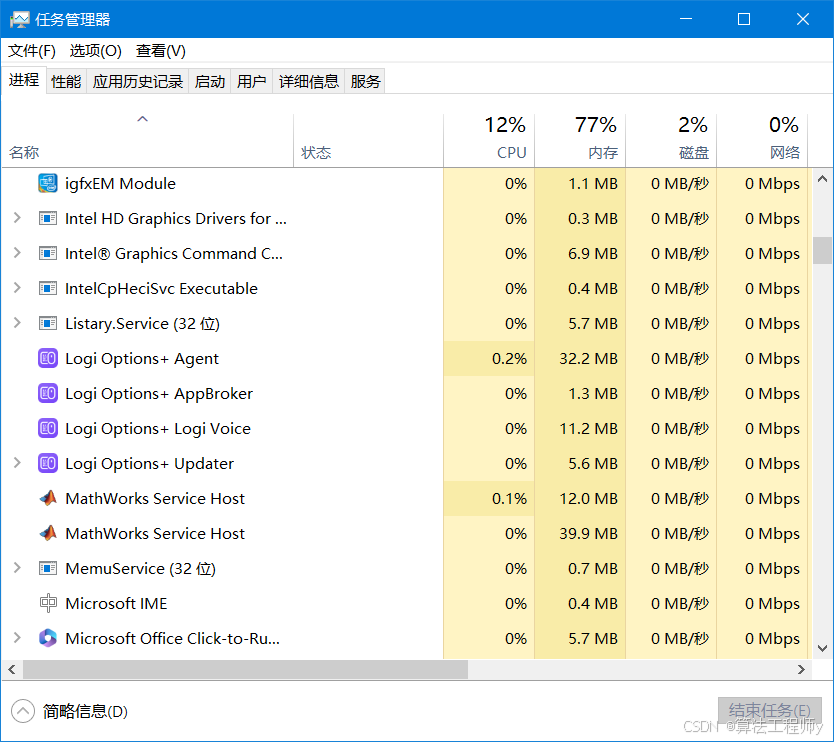
Task: Expand the Microsoft Office Click-to-Run group
Action: [x=17, y=638]
